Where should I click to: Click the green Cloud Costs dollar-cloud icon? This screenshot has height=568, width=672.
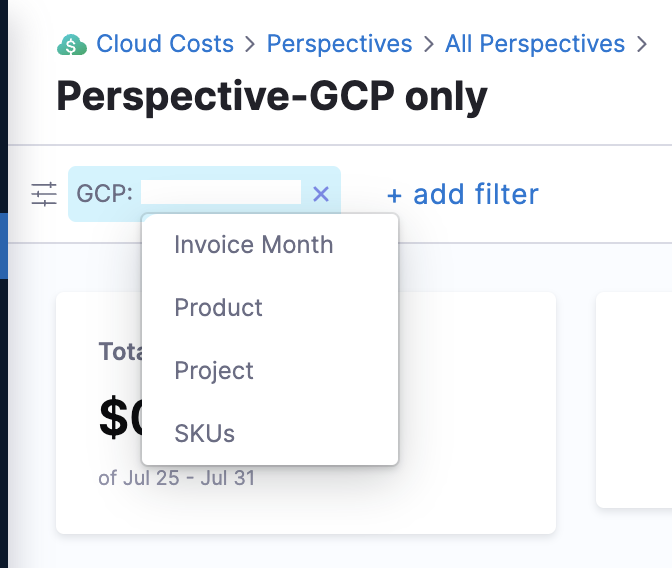(x=72, y=45)
